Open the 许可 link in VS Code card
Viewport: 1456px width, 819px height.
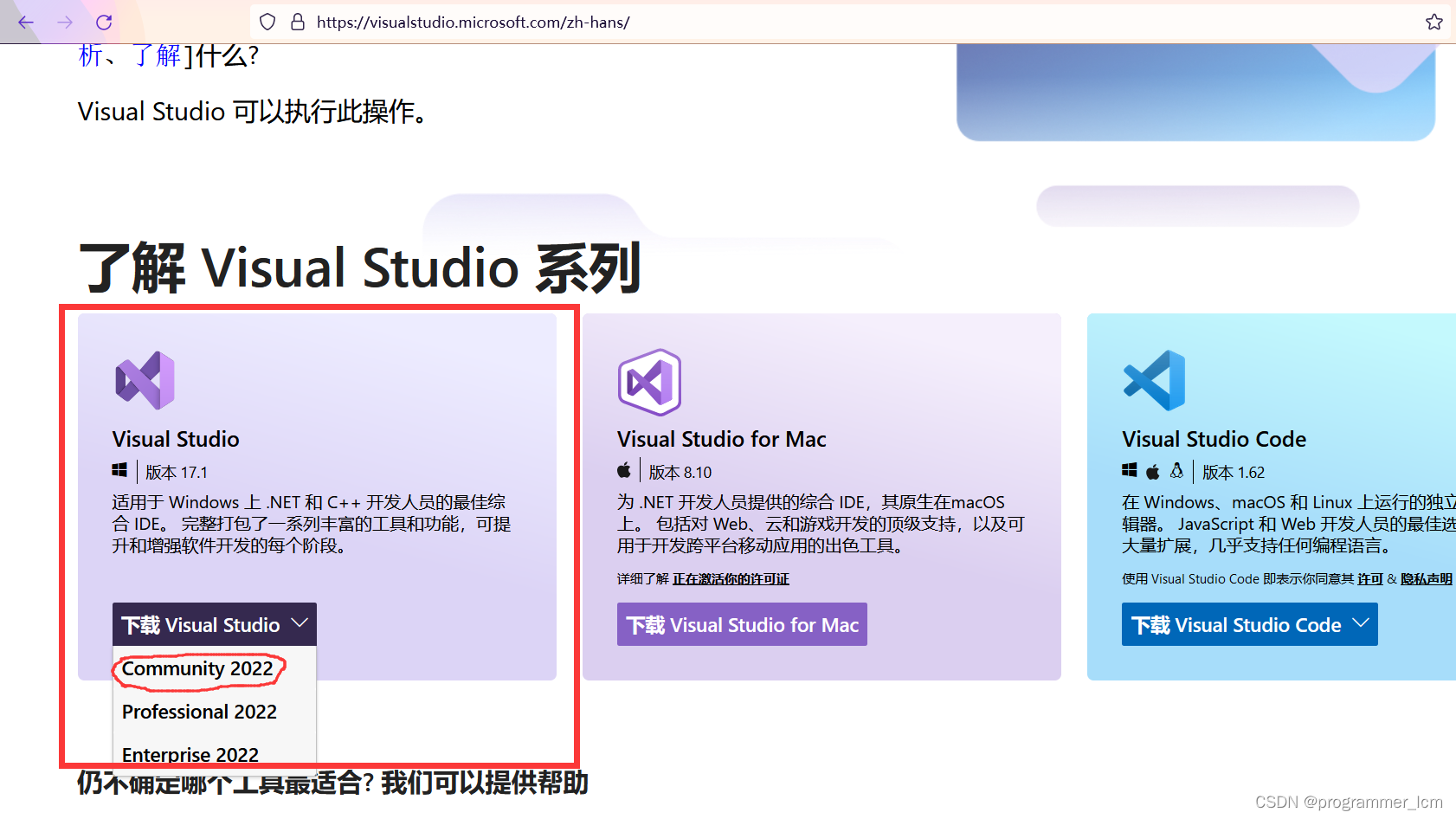pos(1370,579)
